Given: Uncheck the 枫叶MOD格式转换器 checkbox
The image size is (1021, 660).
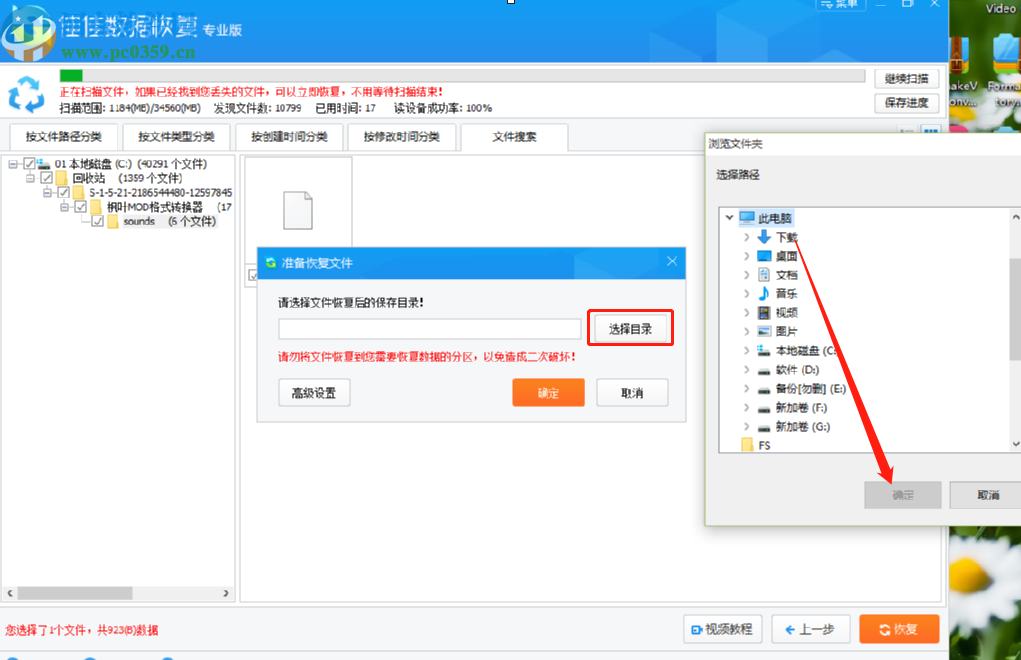Looking at the screenshot, I should (x=80, y=206).
